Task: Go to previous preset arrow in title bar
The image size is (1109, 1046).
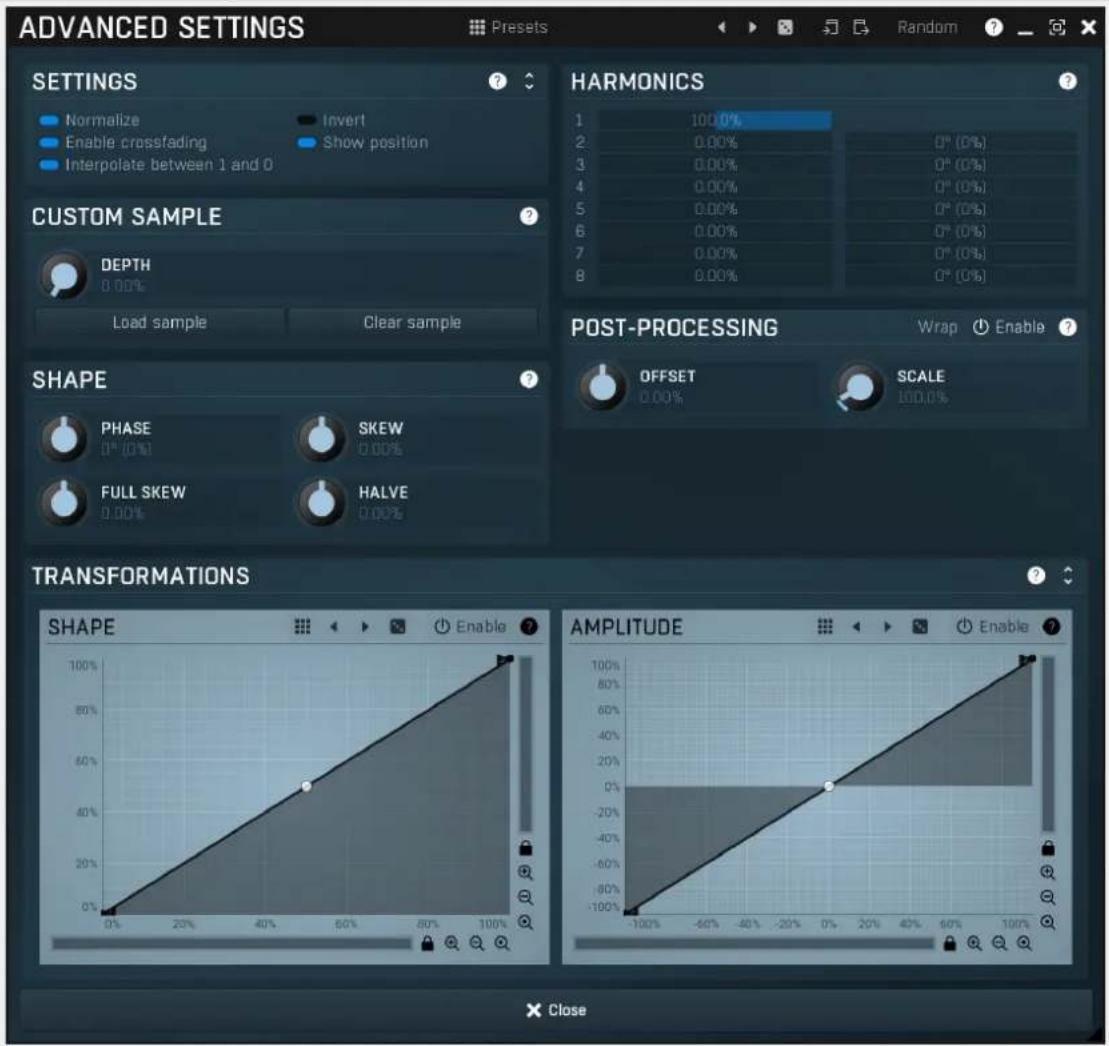Action: click(721, 27)
